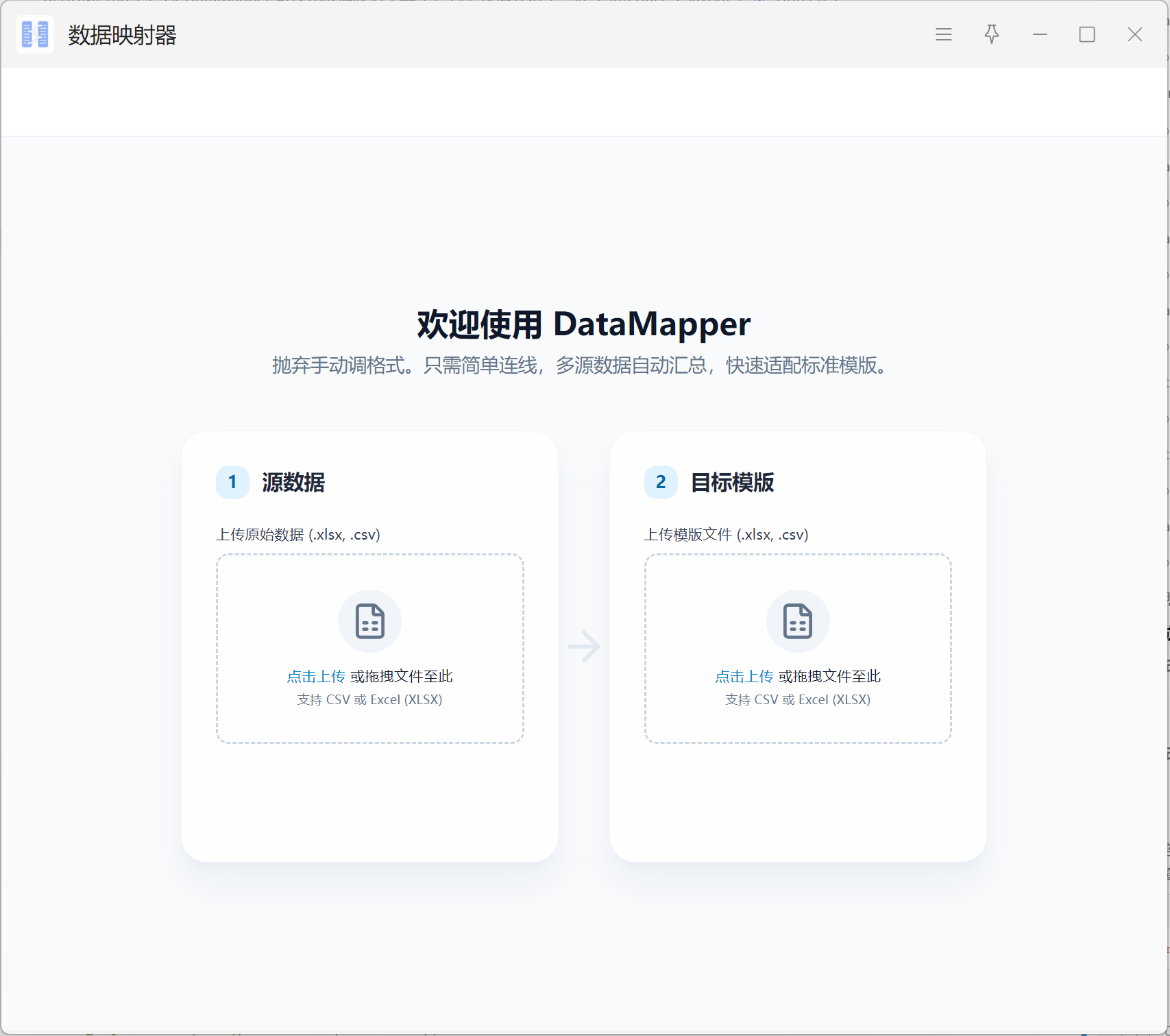The image size is (1170, 1036).
Task: Click the file icon in source data dropzone
Action: pos(369,621)
